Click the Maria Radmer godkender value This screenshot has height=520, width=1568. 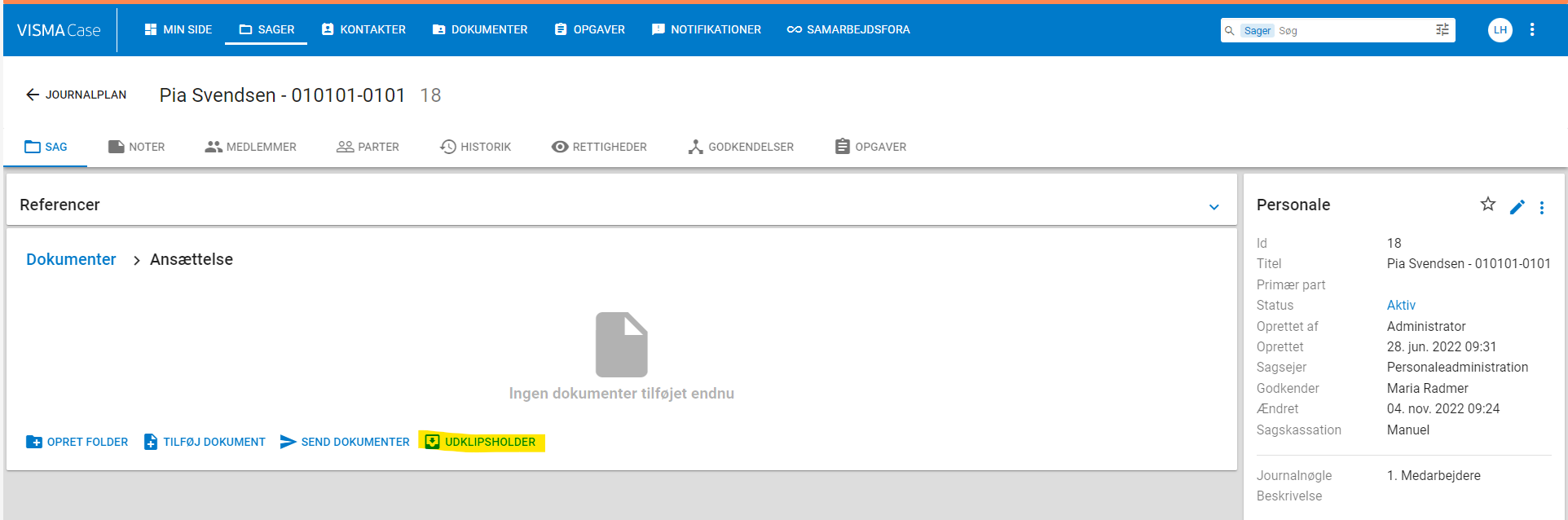(x=1428, y=388)
